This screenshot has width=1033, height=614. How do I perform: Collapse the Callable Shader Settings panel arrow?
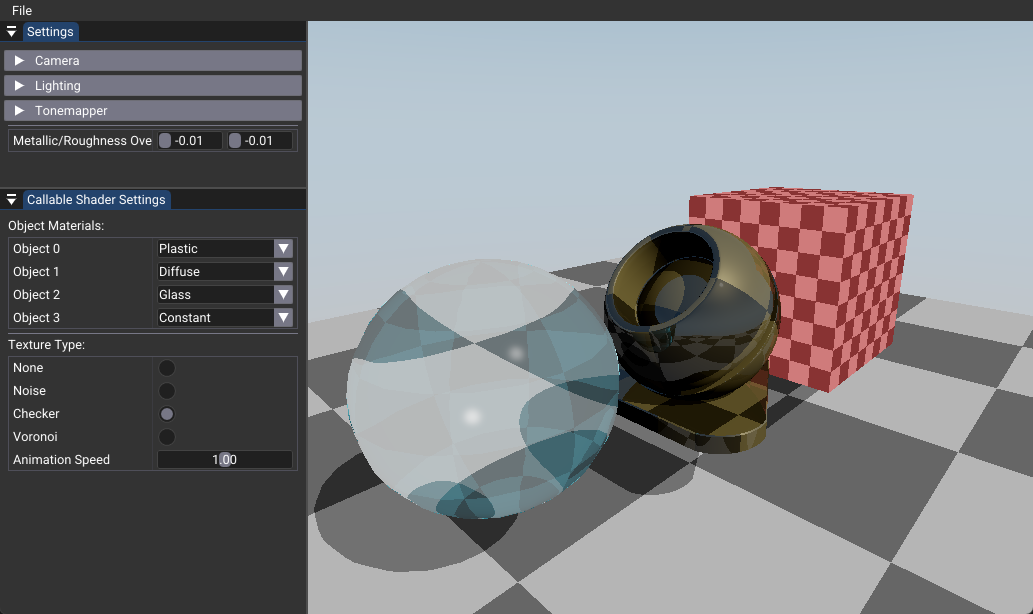point(11,200)
